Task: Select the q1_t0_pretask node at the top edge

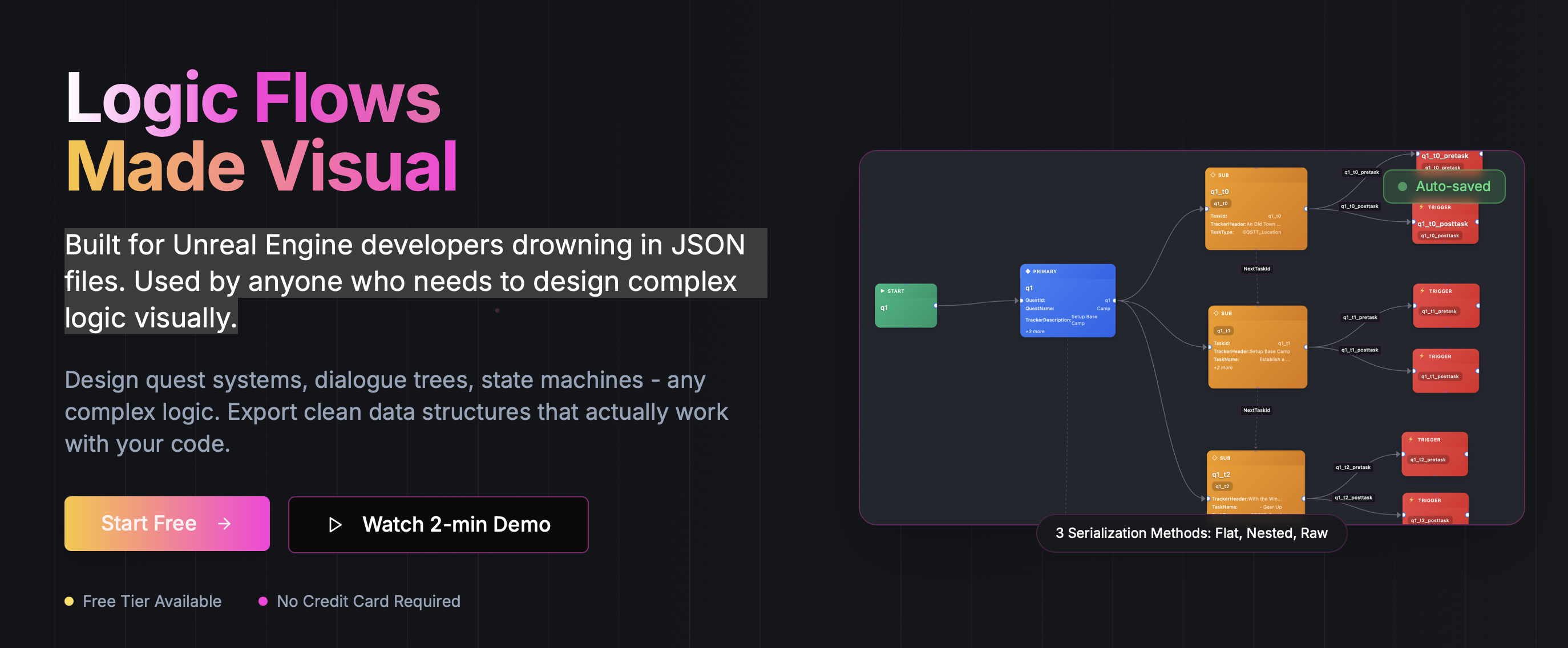Action: tap(1449, 161)
